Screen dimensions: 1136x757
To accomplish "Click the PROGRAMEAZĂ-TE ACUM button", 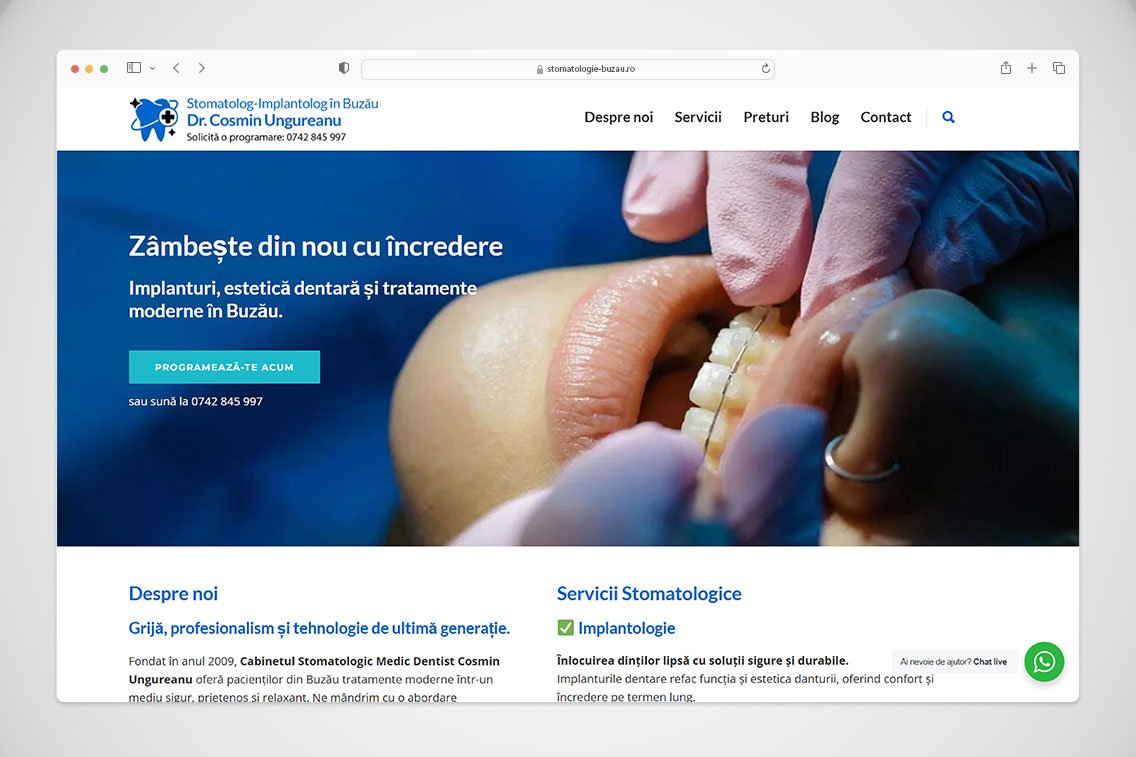I will 225,367.
